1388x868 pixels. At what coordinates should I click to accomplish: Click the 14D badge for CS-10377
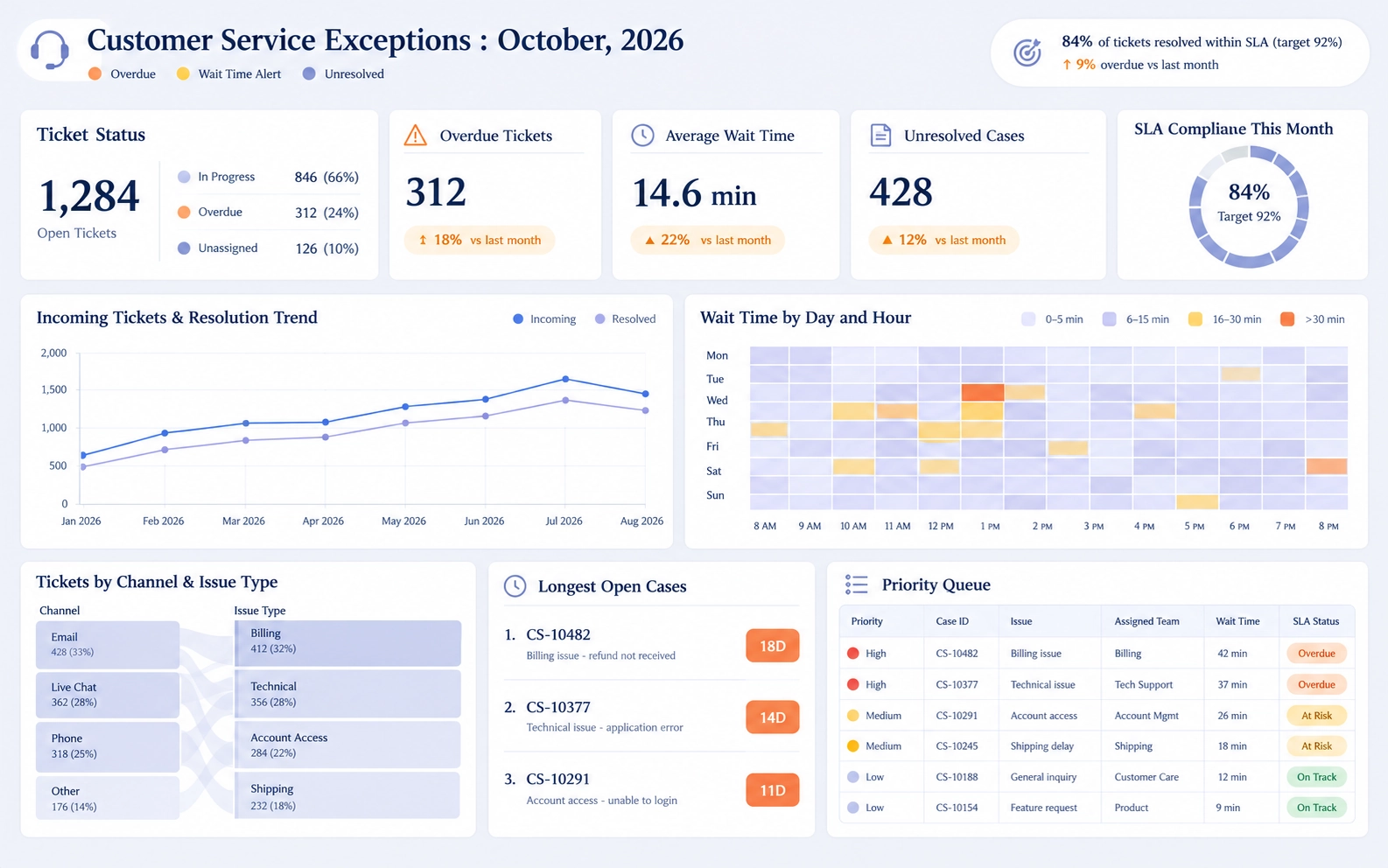point(773,717)
